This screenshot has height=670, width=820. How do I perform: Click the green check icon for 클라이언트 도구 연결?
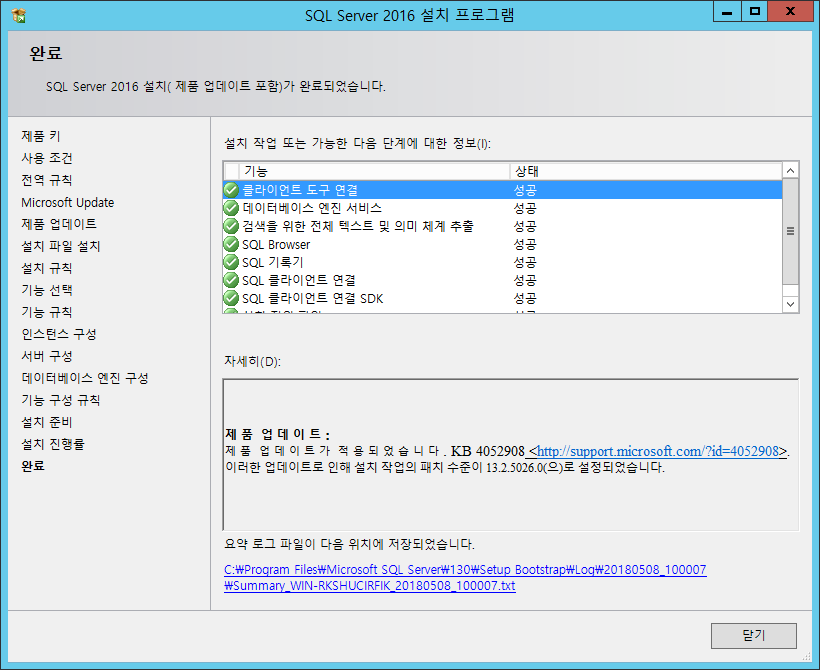point(231,190)
